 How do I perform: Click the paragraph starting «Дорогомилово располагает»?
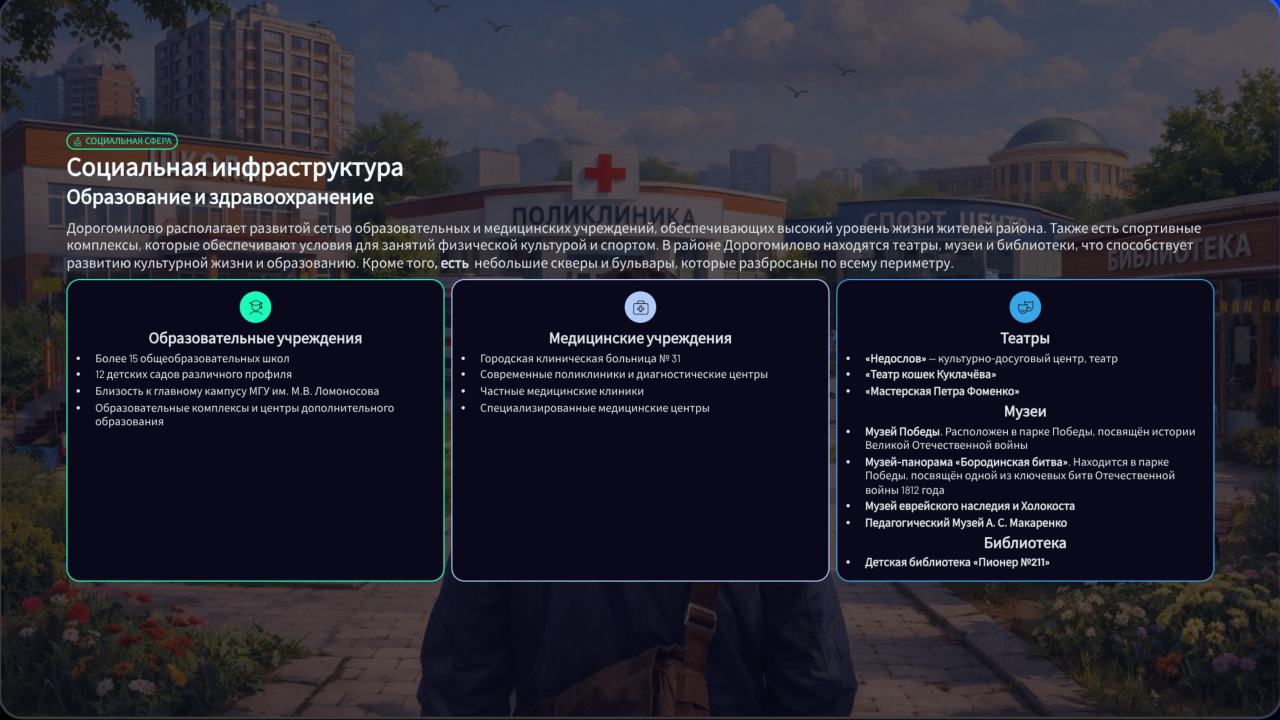click(x=634, y=246)
